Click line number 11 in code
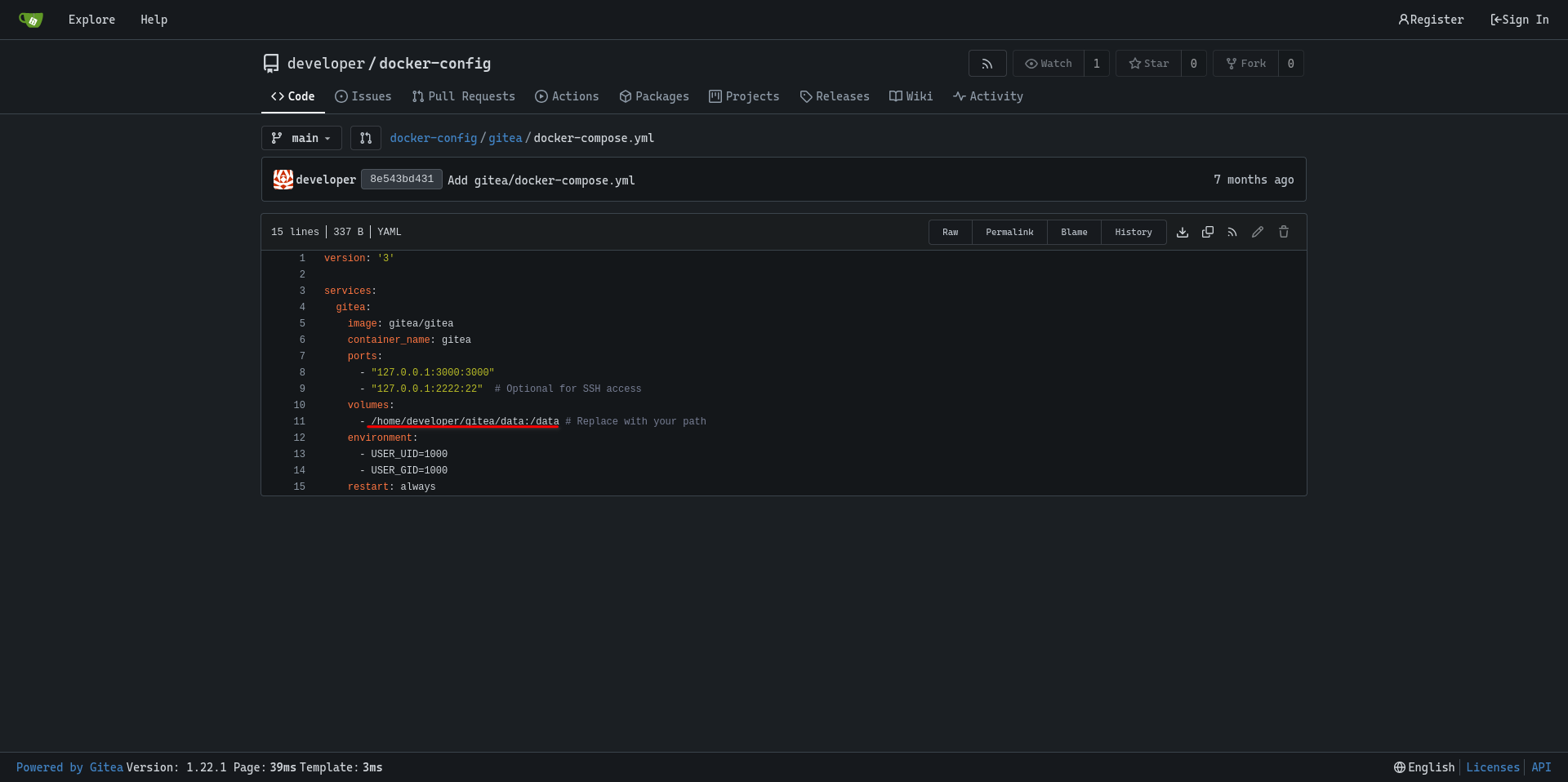The height and width of the screenshot is (782, 1568). tap(299, 422)
